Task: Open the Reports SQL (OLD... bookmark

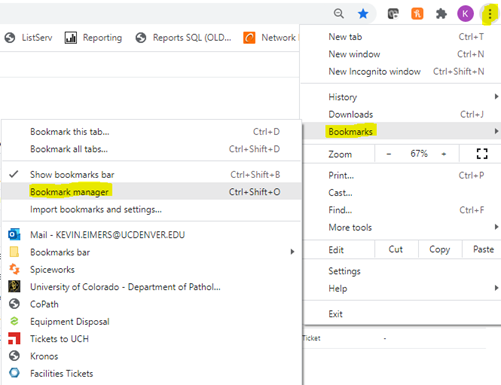Action: 183,38
